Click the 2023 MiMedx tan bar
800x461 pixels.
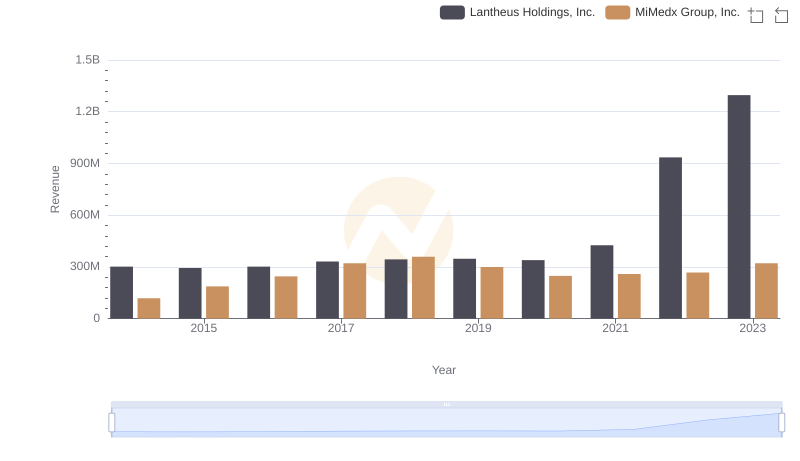tap(766, 291)
